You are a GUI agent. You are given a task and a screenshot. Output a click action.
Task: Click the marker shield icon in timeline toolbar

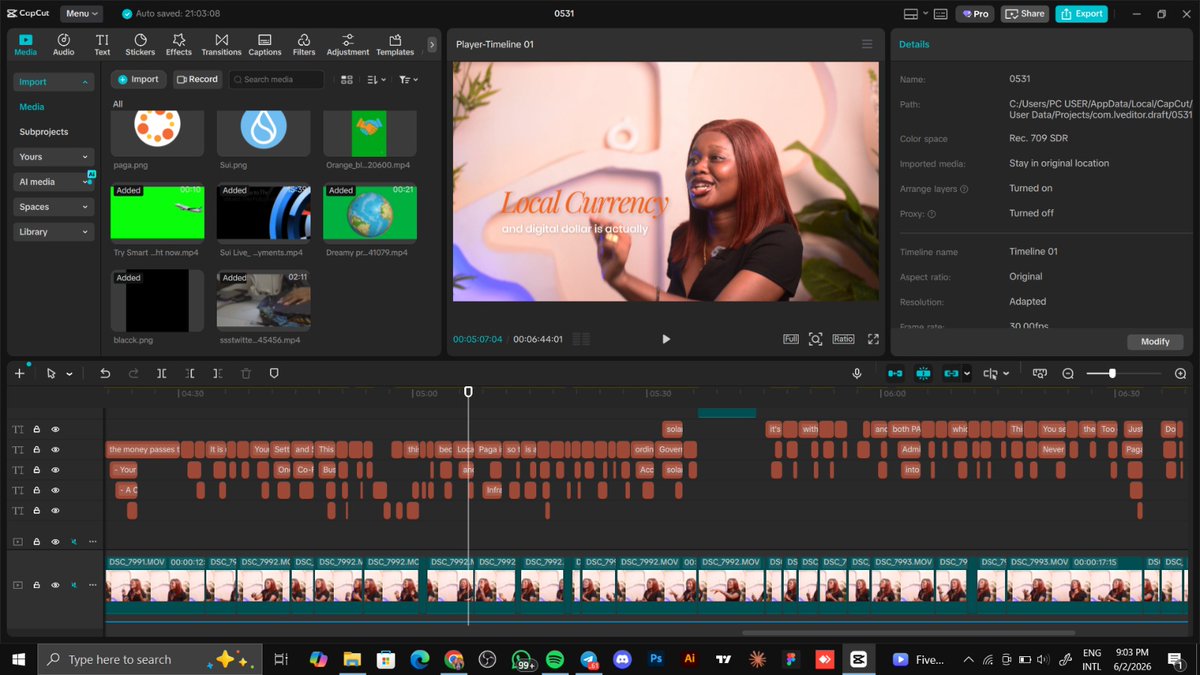coord(274,373)
